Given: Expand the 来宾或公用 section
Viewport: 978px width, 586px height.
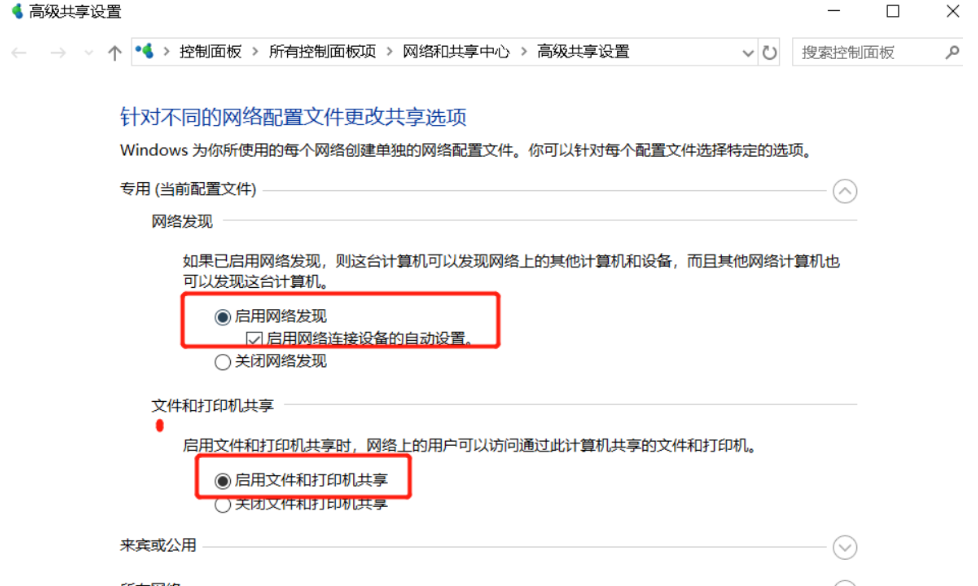Looking at the screenshot, I should point(845,547).
